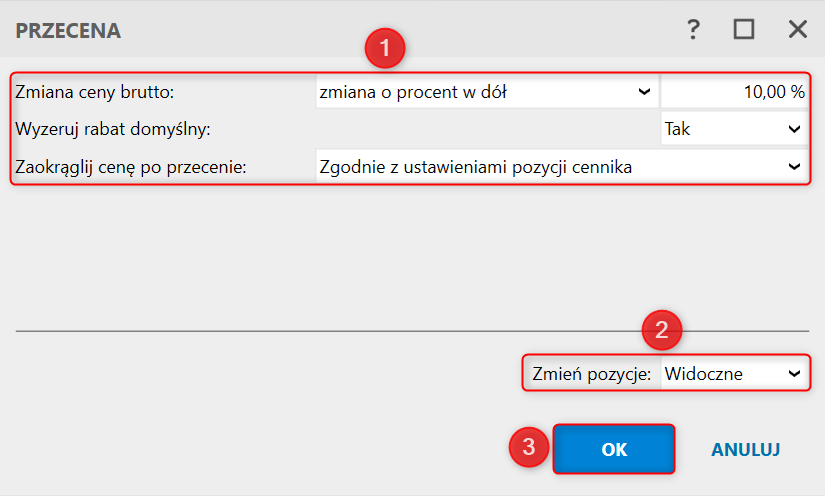Open the 'Widoczne' positions dropdown
825x496 pixels.
[x=735, y=373]
